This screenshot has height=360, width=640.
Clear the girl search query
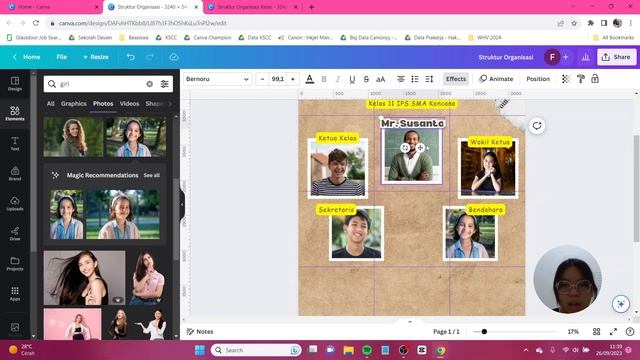pyautogui.click(x=150, y=84)
